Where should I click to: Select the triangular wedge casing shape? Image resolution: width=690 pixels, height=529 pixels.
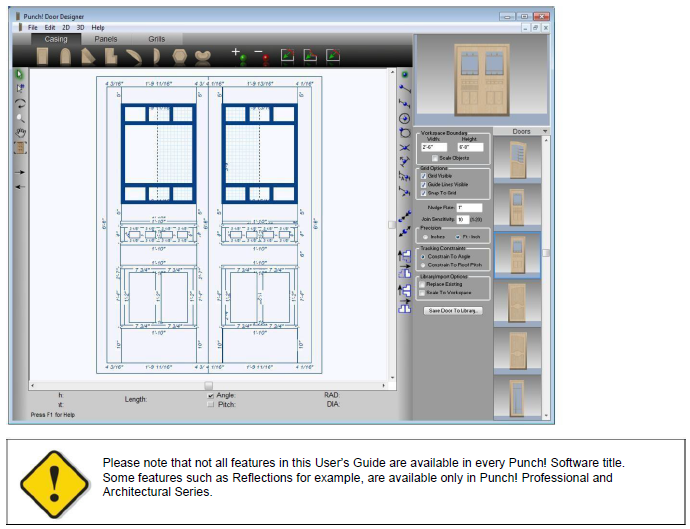pyautogui.click(x=88, y=56)
